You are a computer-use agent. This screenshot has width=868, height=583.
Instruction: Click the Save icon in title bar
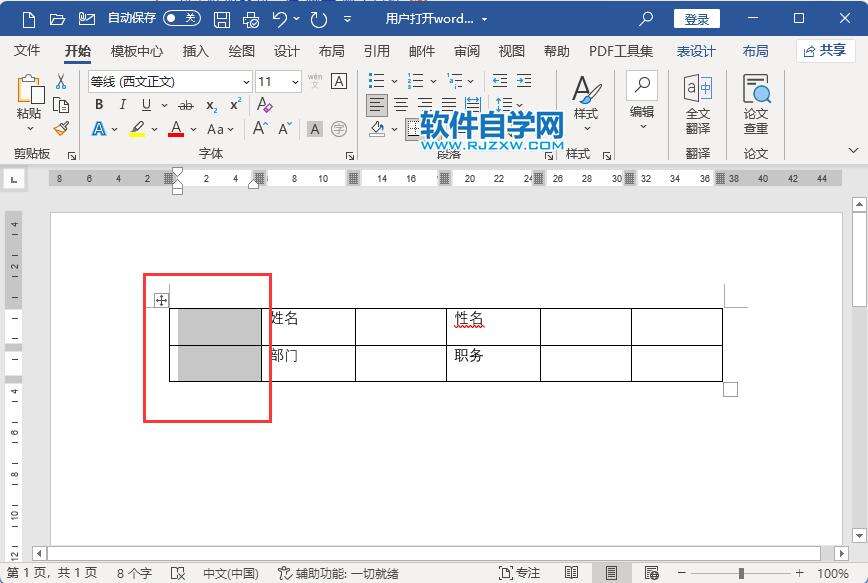tap(222, 19)
